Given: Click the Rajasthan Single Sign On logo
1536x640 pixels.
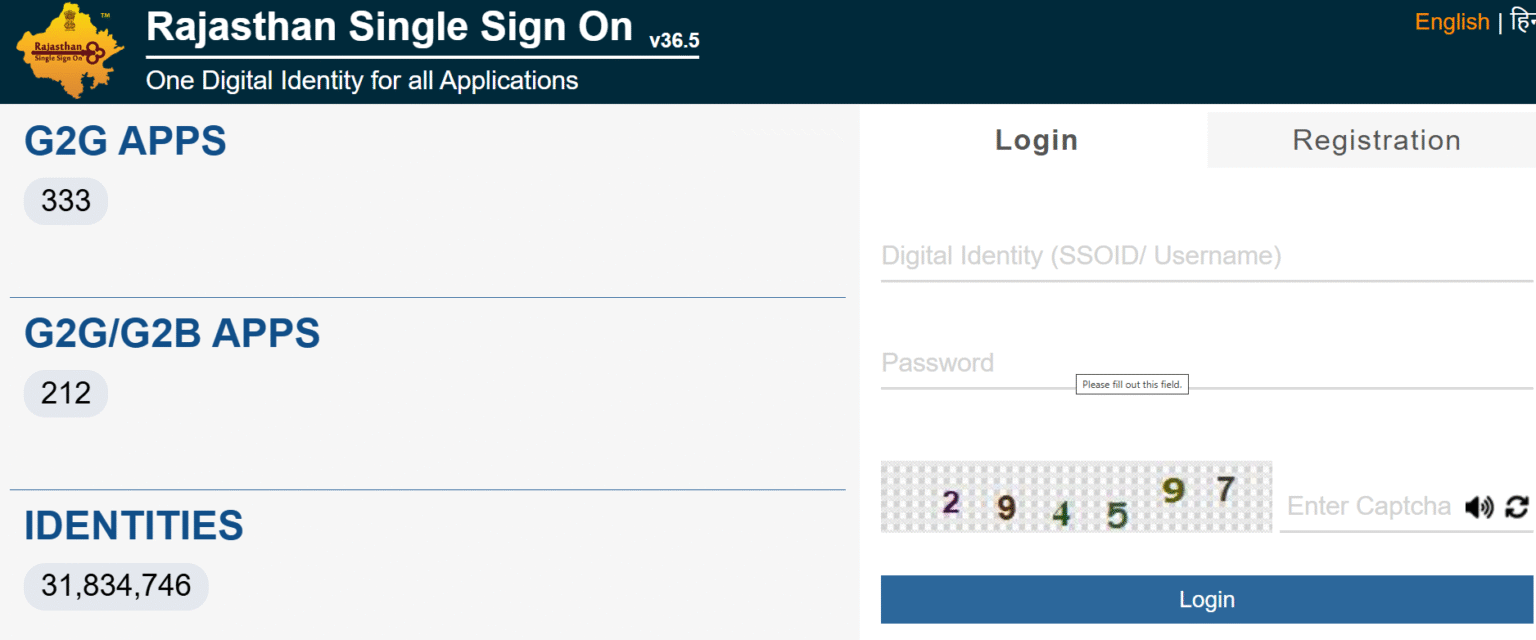Looking at the screenshot, I should coord(68,50).
